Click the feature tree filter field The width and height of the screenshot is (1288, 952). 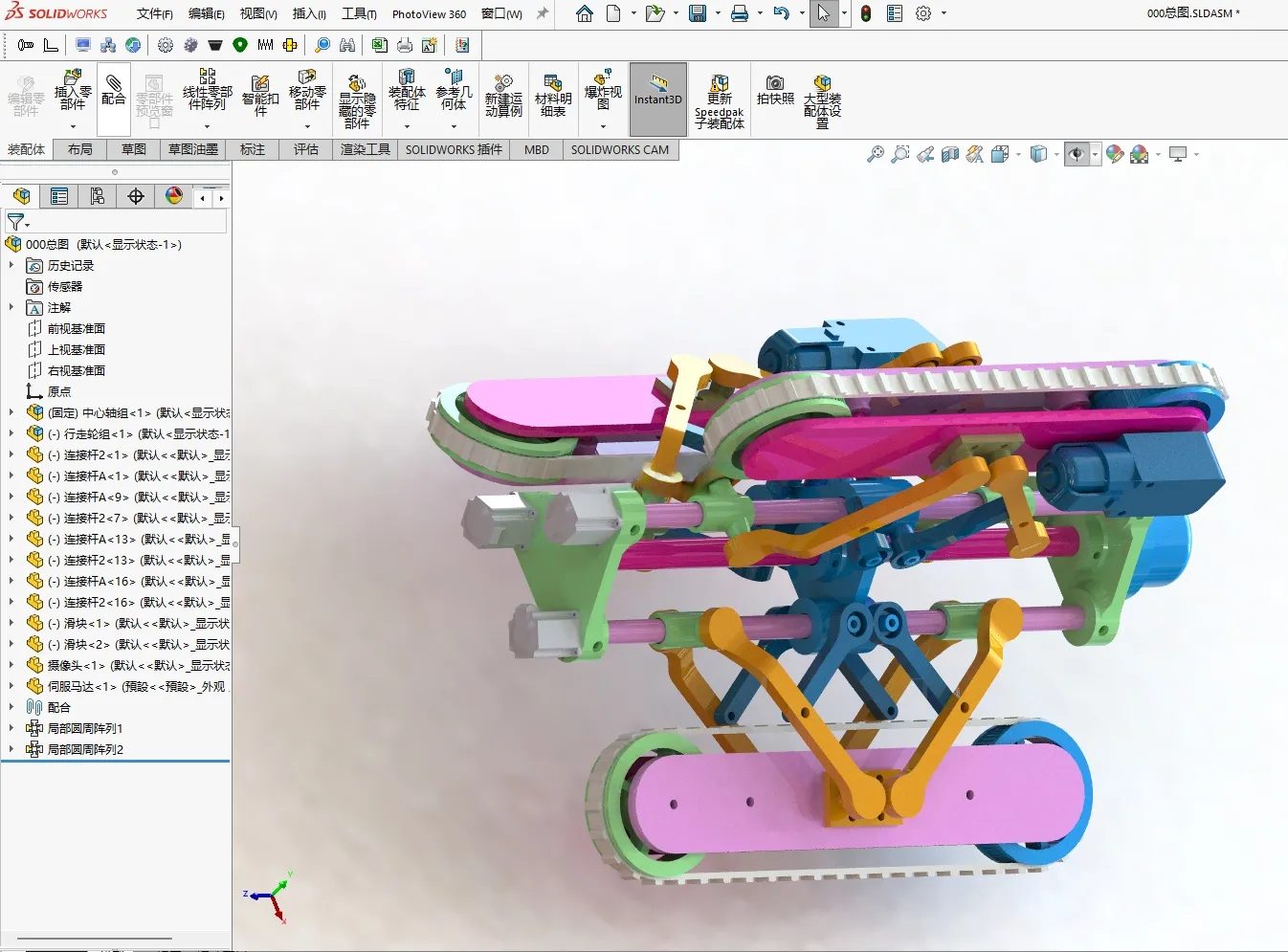point(115,222)
